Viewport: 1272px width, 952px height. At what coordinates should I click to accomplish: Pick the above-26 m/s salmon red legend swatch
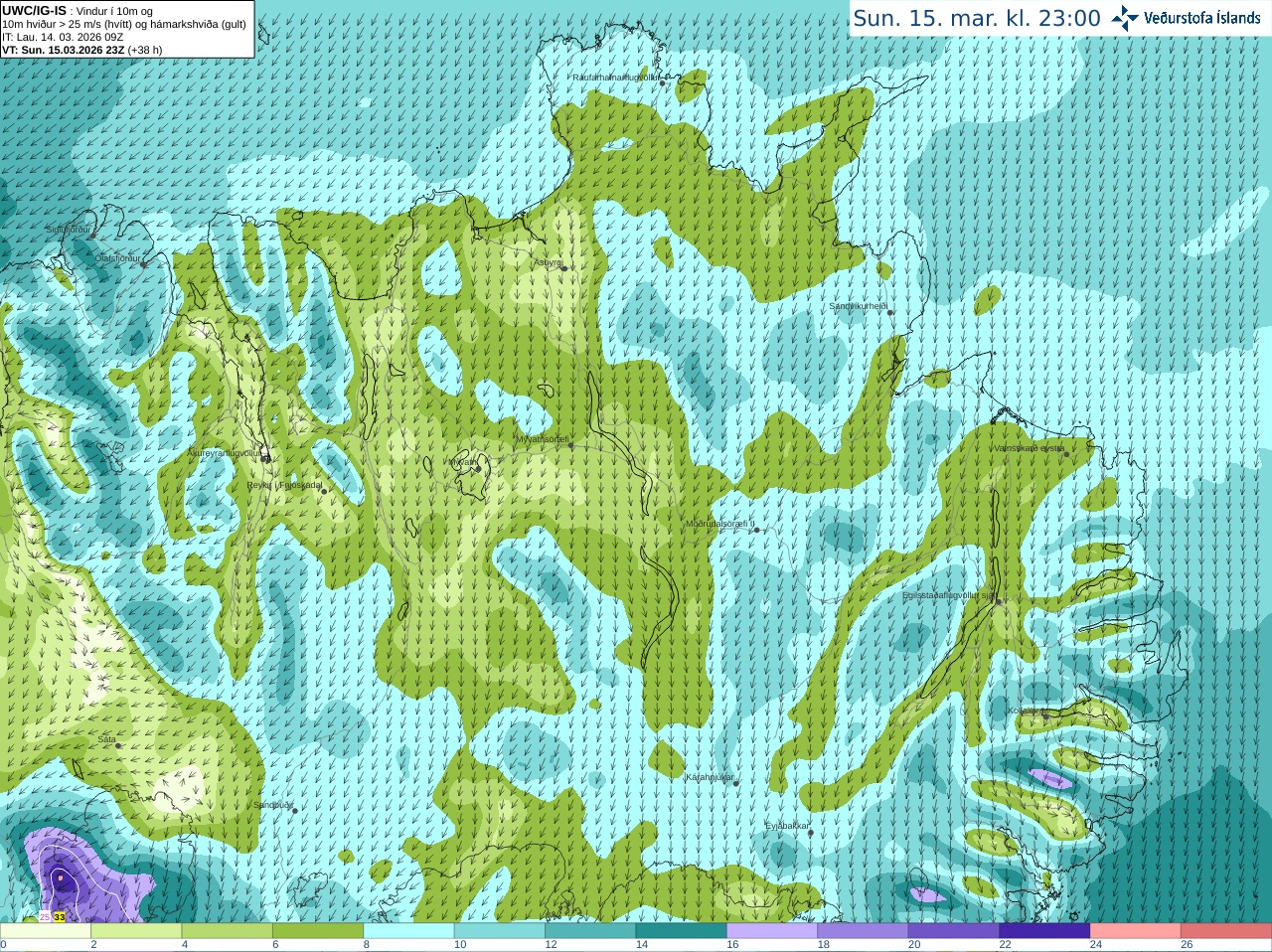[x=1226, y=931]
